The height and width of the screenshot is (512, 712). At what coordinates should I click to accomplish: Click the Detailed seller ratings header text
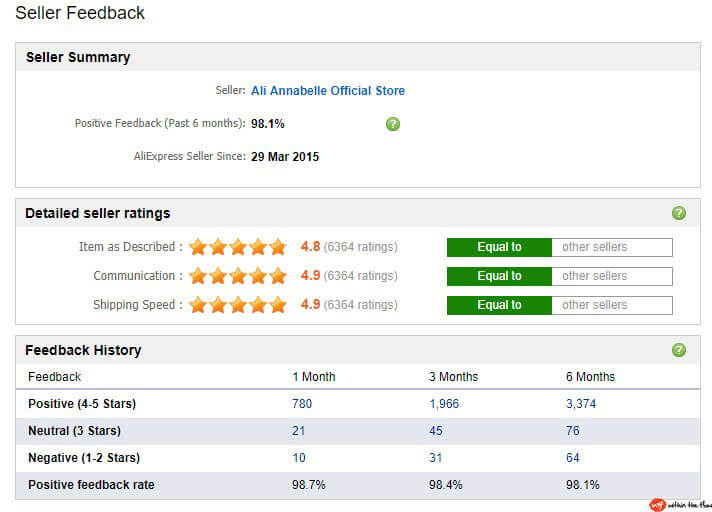[x=98, y=213]
